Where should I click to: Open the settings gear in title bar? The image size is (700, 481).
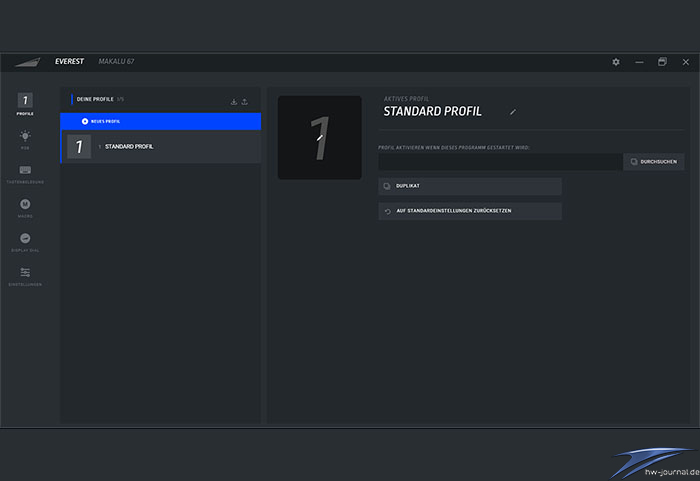click(616, 62)
